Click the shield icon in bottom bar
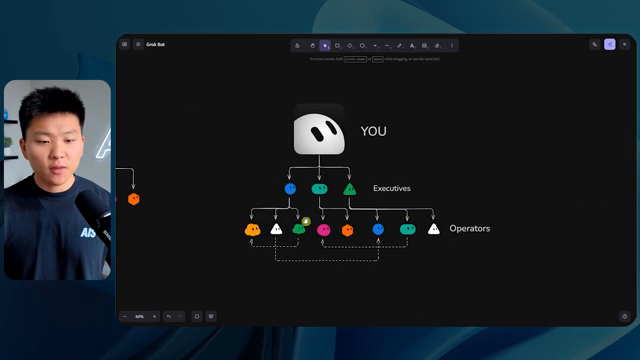This screenshot has width=640, height=360. click(211, 316)
